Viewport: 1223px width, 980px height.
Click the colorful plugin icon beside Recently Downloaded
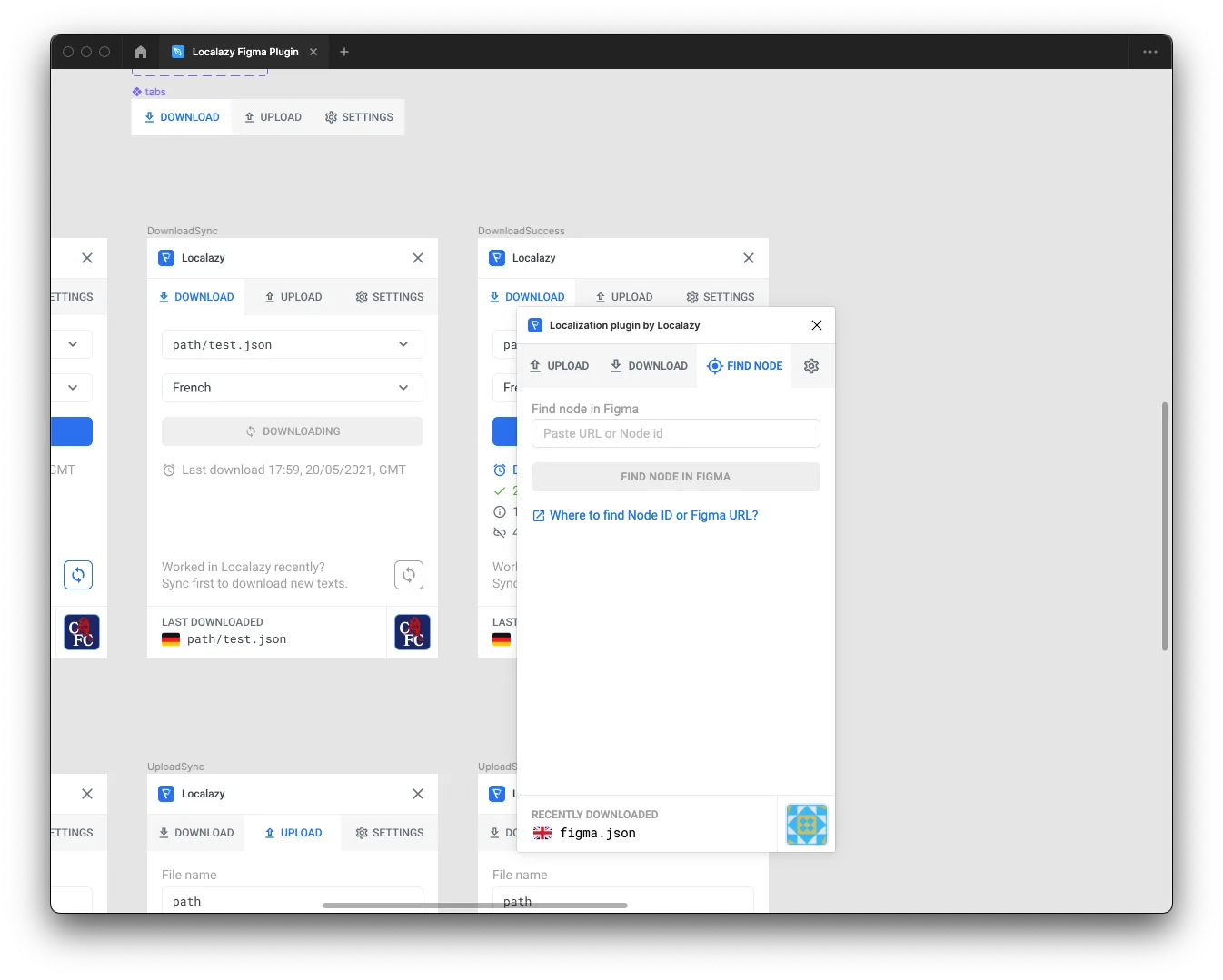click(806, 825)
